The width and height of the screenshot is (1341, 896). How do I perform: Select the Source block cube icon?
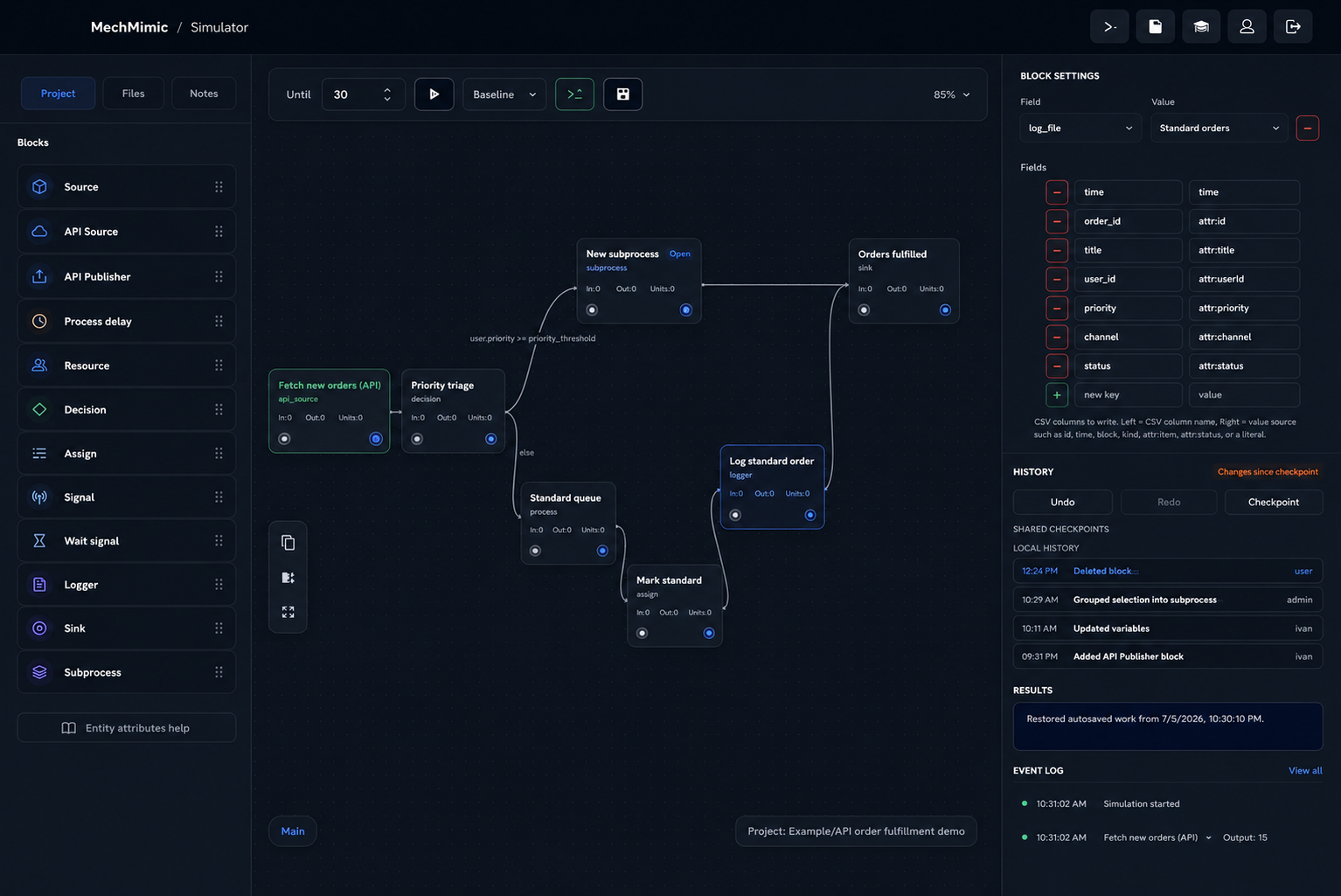tap(39, 187)
